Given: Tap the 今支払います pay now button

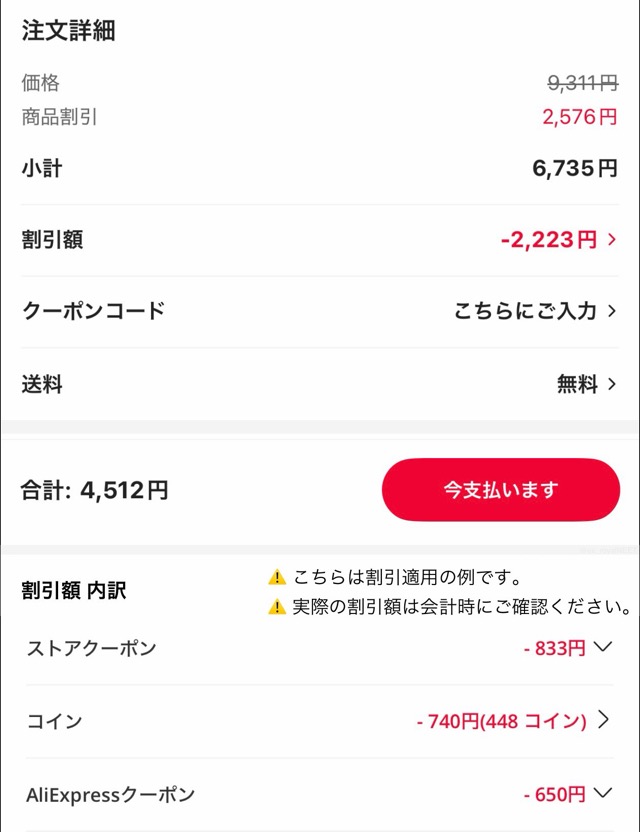Looking at the screenshot, I should tap(500, 490).
